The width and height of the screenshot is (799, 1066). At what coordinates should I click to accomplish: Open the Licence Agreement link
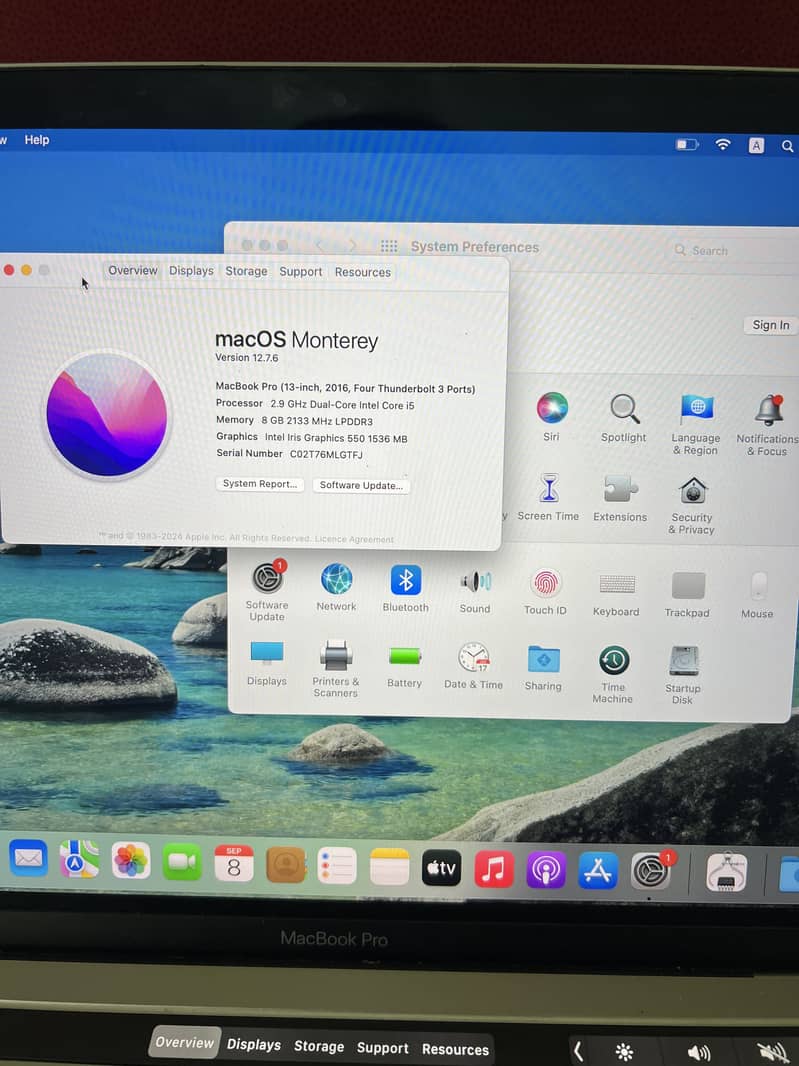click(x=354, y=539)
